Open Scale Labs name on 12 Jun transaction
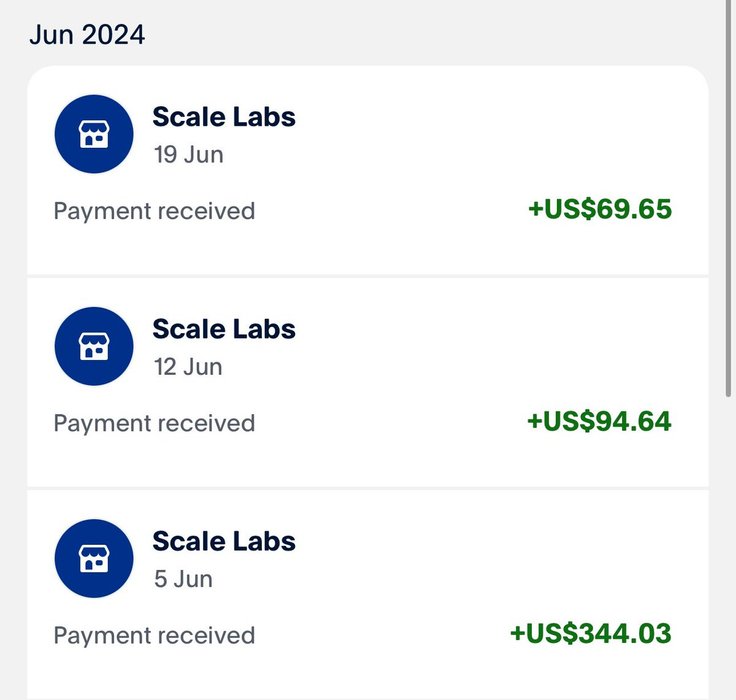736x700 pixels. pos(224,329)
